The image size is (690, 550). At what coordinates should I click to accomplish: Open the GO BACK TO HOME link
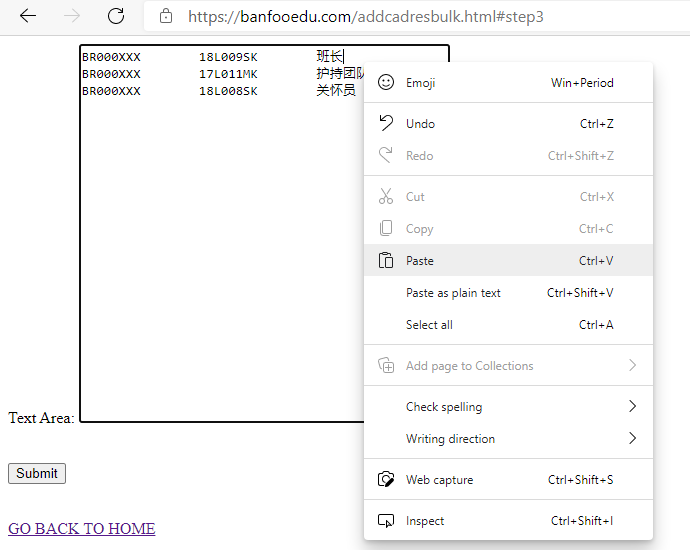click(x=81, y=529)
